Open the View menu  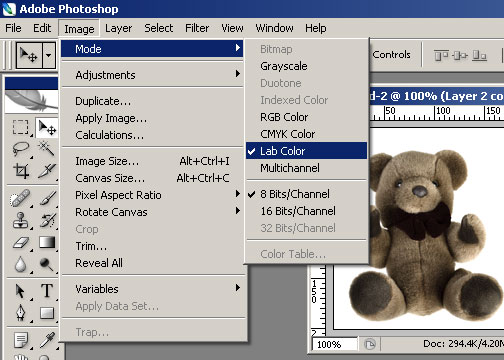point(232,28)
